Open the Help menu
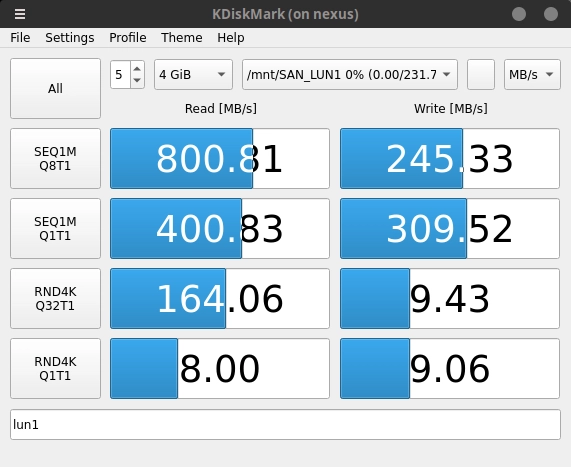The height and width of the screenshot is (467, 571). tap(231, 38)
